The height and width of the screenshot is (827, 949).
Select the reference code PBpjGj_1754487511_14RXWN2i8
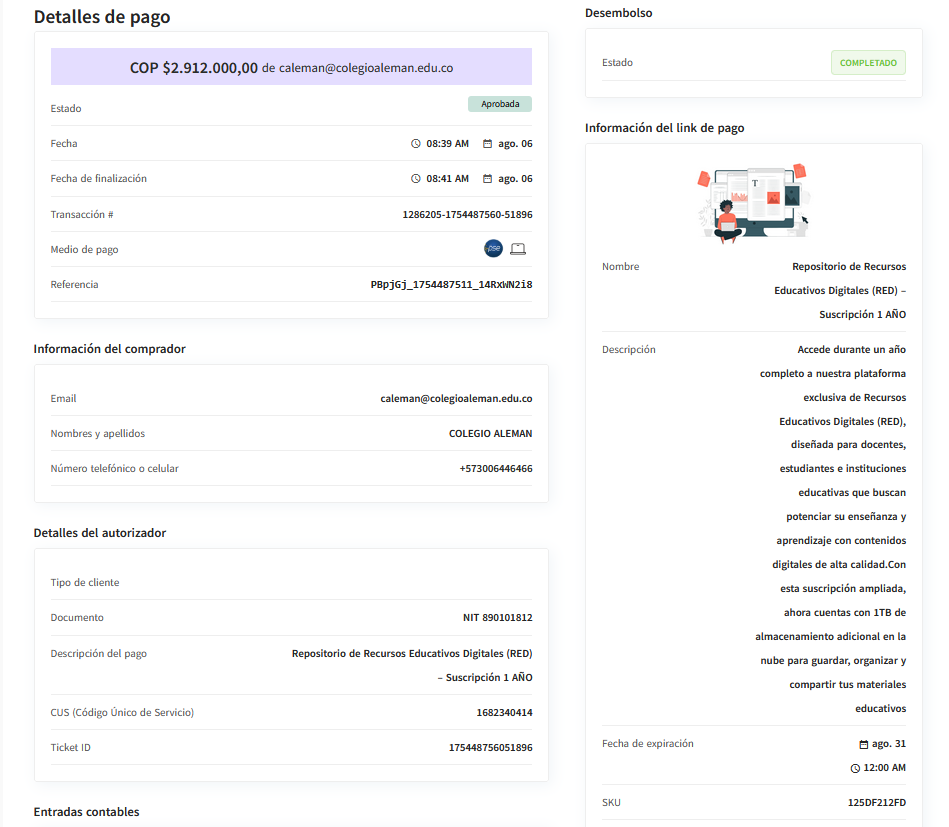tap(451, 285)
